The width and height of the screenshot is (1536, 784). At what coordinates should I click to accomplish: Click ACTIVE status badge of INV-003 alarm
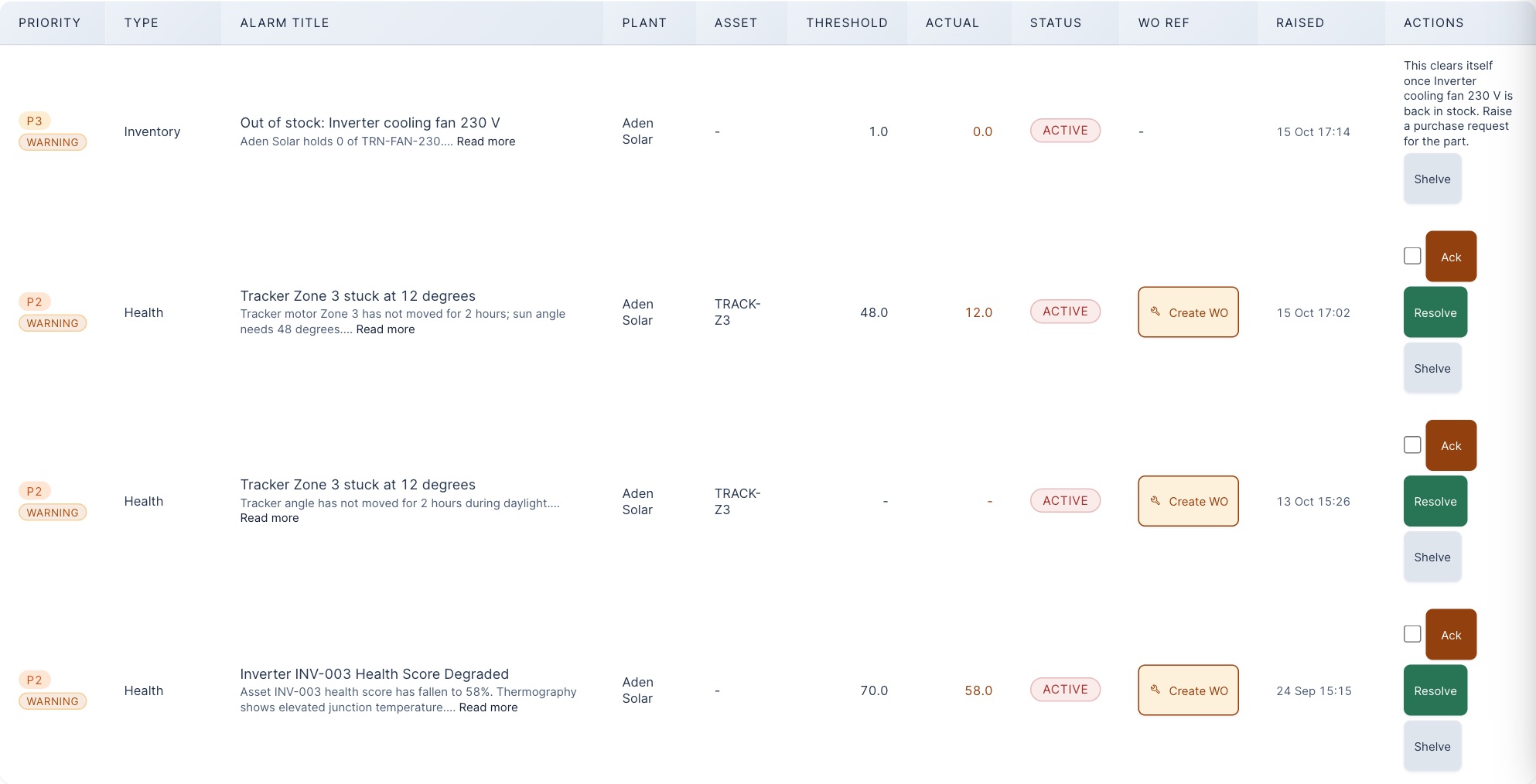point(1065,689)
